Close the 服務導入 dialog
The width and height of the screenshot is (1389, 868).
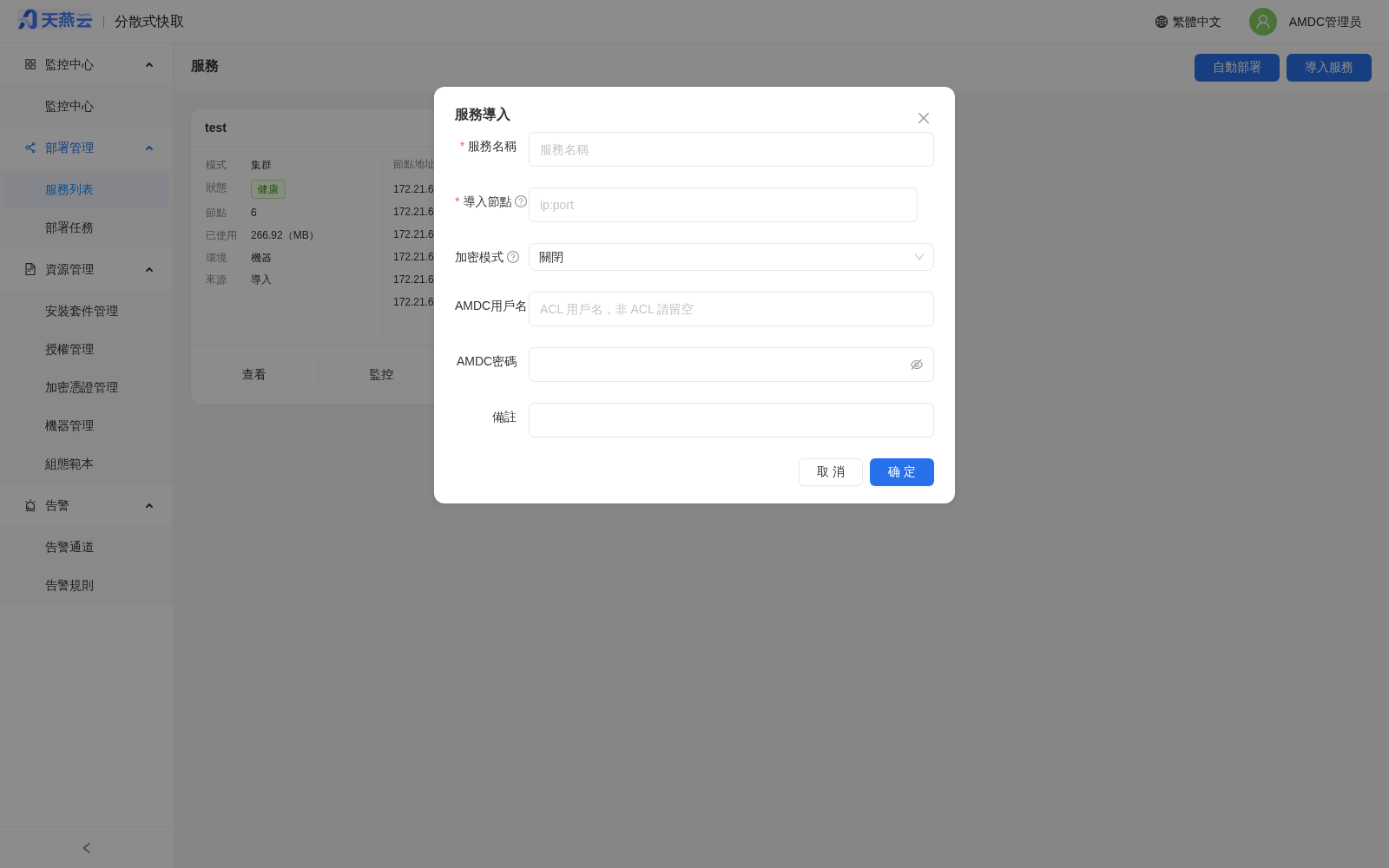coord(924,118)
